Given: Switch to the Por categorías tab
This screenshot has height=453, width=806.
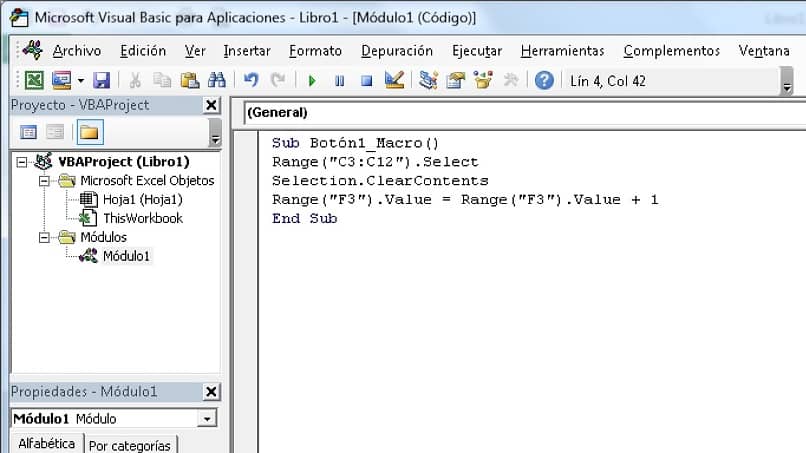Looking at the screenshot, I should click(130, 445).
